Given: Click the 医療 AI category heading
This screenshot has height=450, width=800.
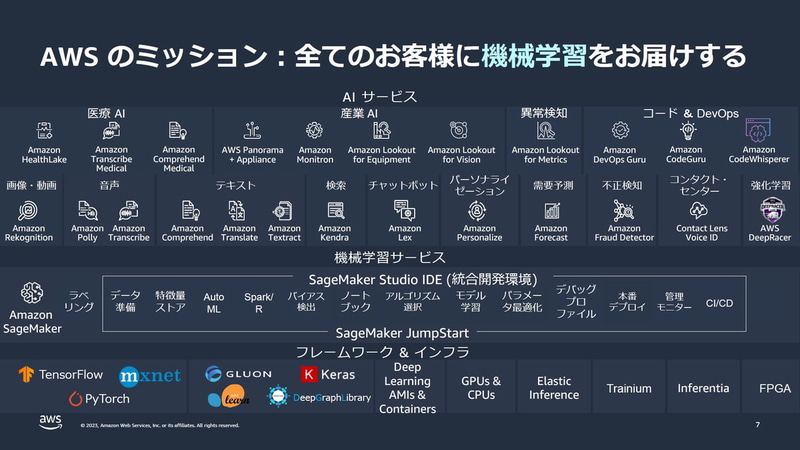Looking at the screenshot, I should [106, 113].
